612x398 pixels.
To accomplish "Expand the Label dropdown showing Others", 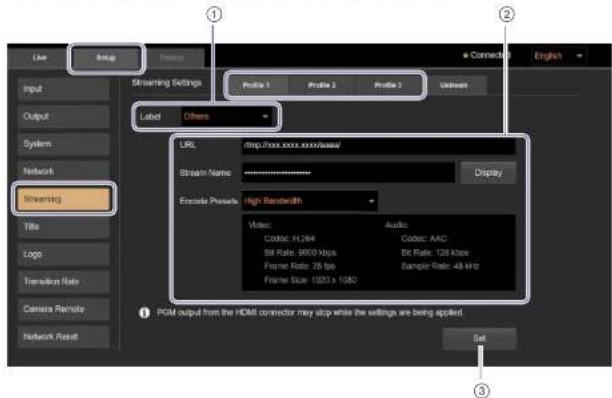I will pos(226,116).
